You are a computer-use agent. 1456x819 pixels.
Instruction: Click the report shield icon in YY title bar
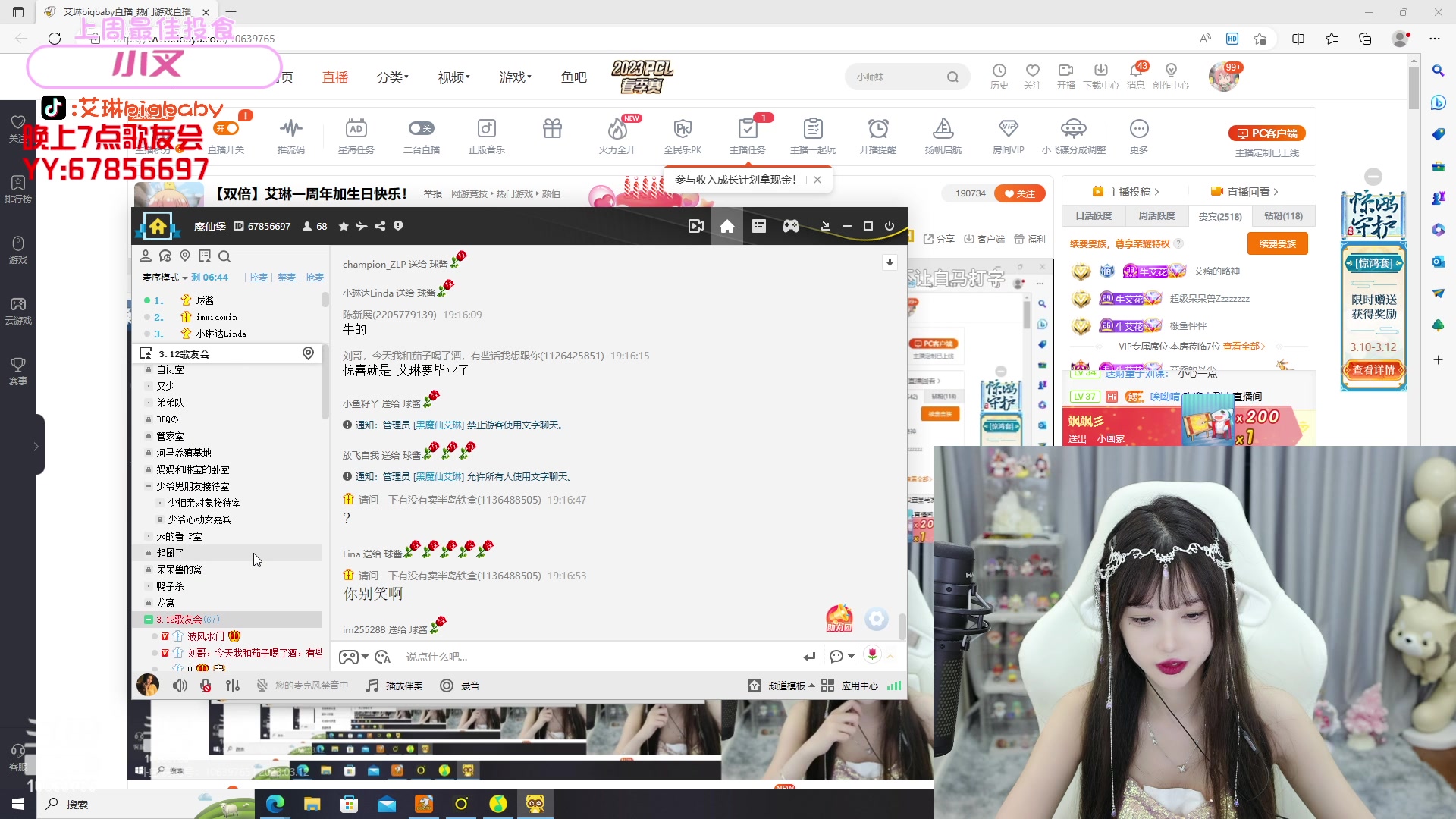click(398, 226)
